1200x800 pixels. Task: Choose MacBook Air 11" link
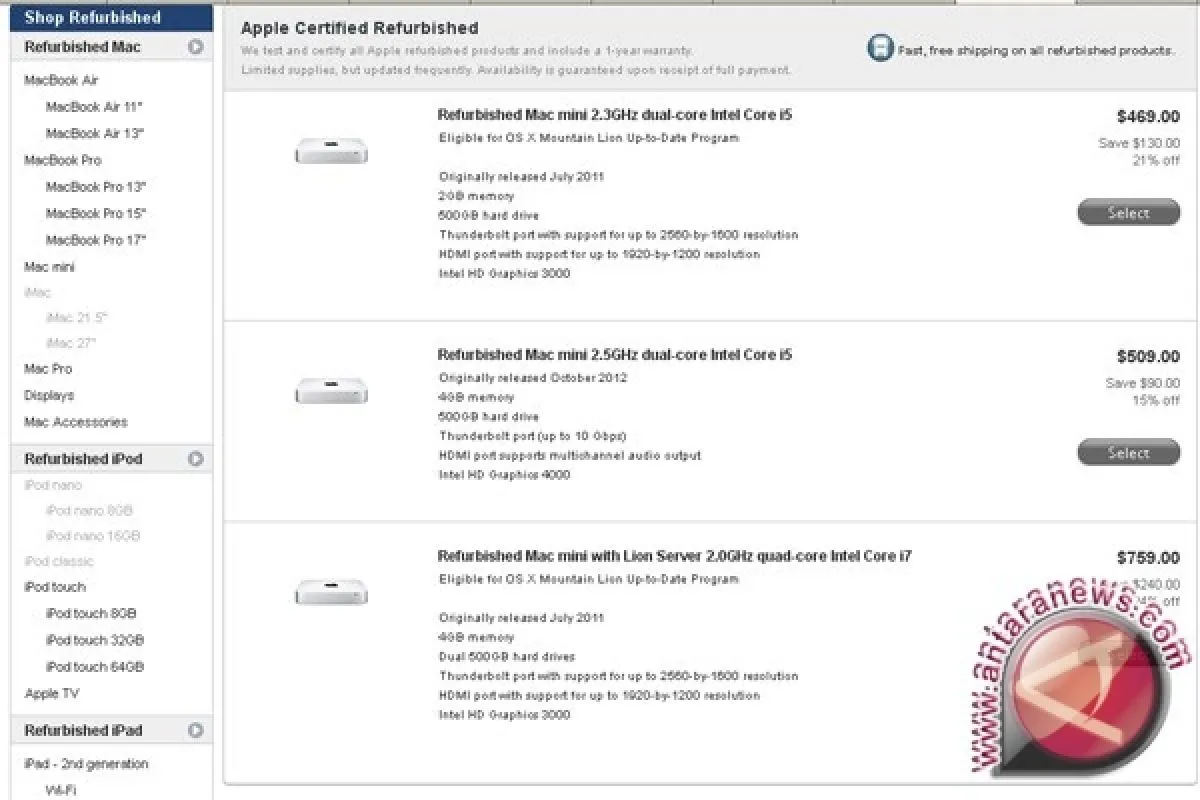(95, 107)
